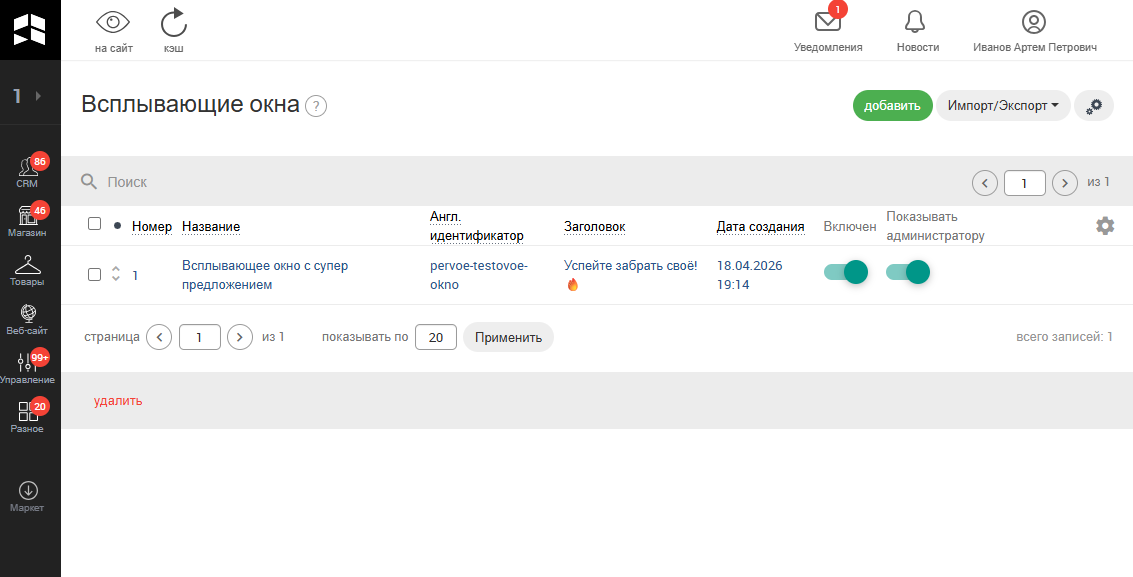The image size is (1133, 577).
Task: Open the Маркет download icon
Action: pos(28,491)
